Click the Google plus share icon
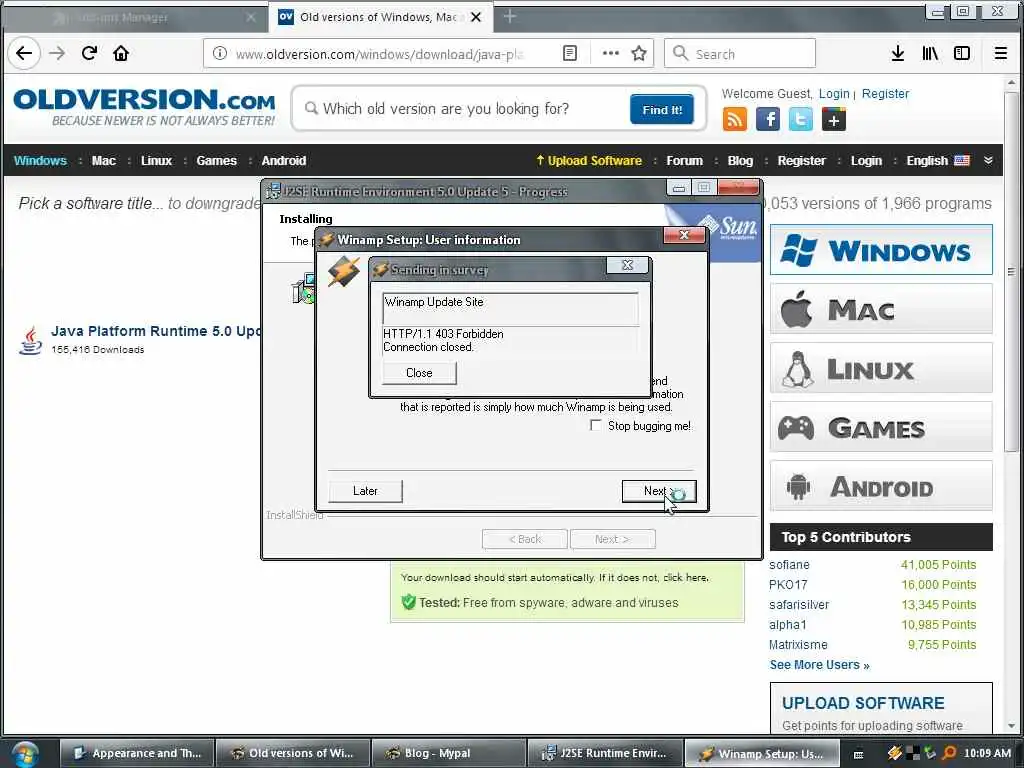 click(833, 120)
